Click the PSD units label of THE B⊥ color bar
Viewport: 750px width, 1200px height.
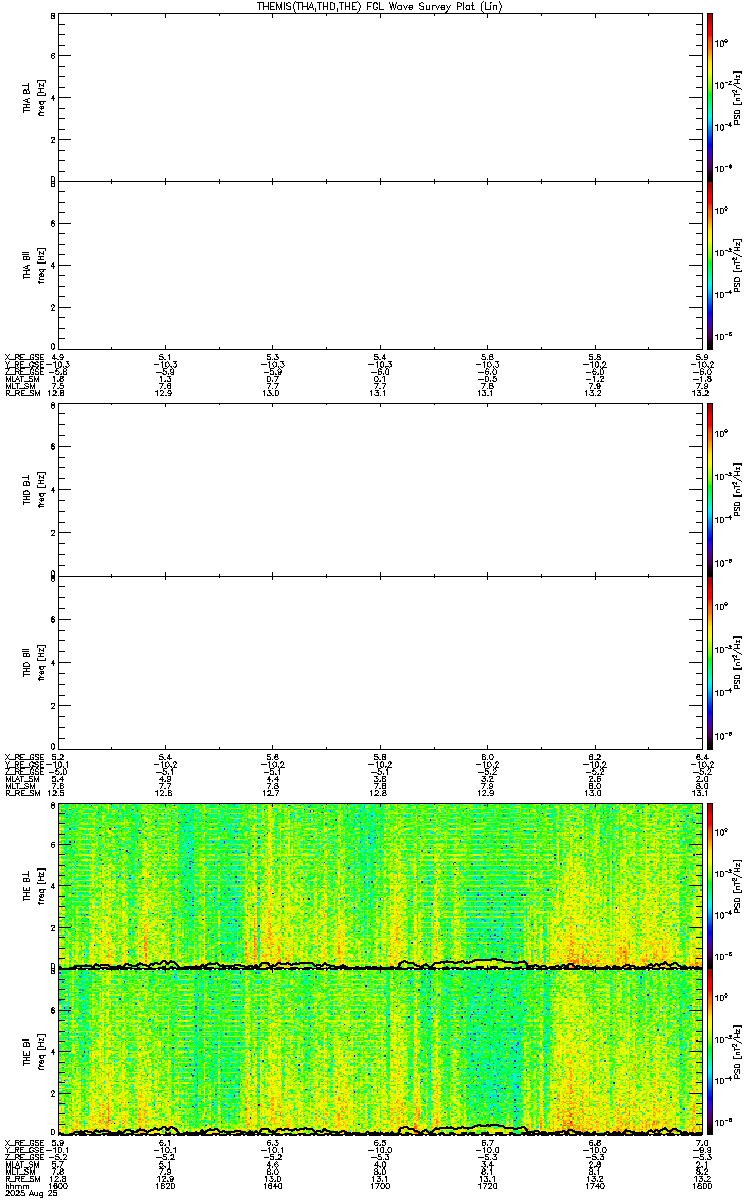point(738,884)
